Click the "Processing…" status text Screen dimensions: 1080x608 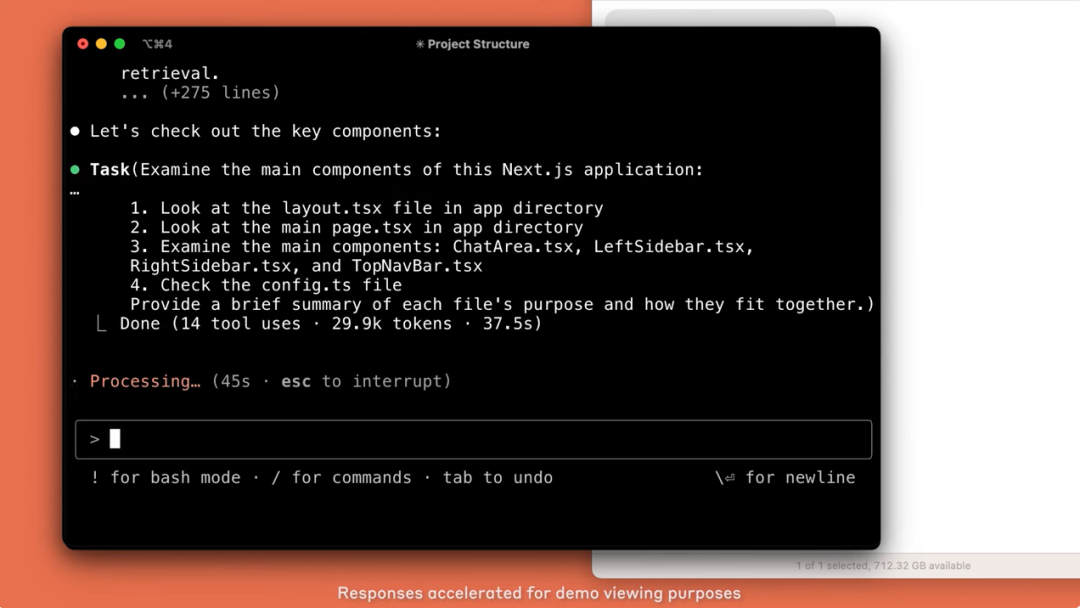[x=145, y=381]
